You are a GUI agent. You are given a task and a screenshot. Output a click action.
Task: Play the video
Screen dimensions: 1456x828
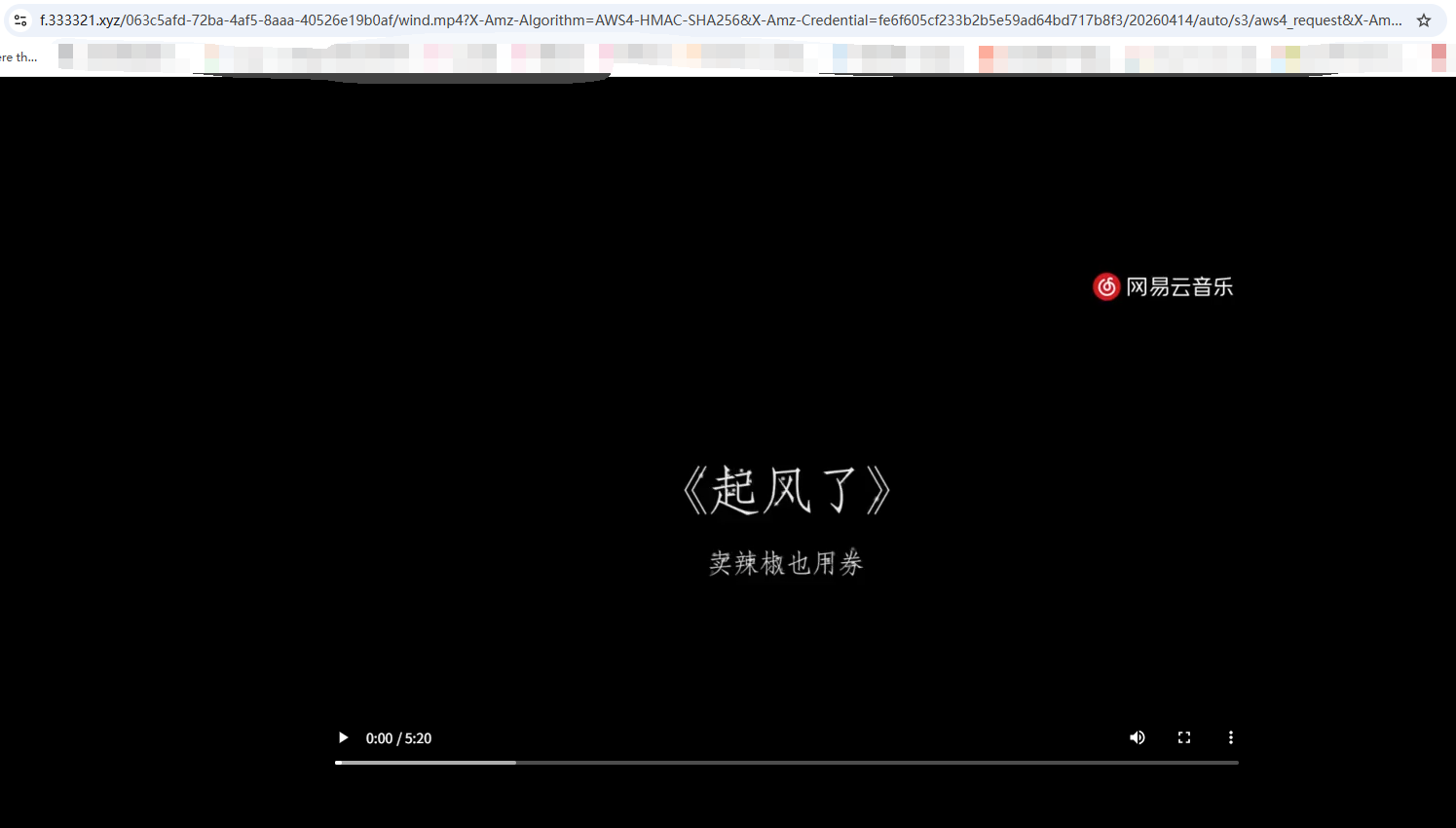343,737
